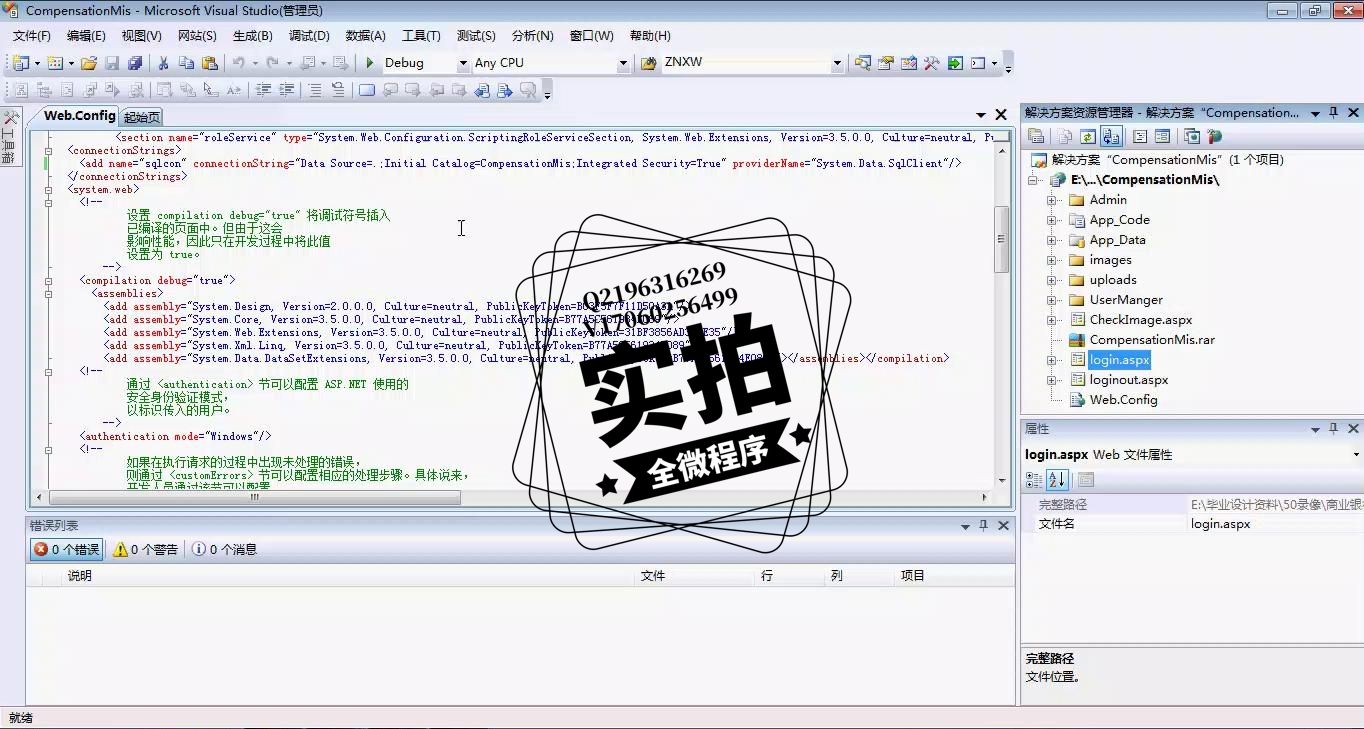Open login.aspx properties object dropdown
The image size is (1364, 729).
(1355, 455)
